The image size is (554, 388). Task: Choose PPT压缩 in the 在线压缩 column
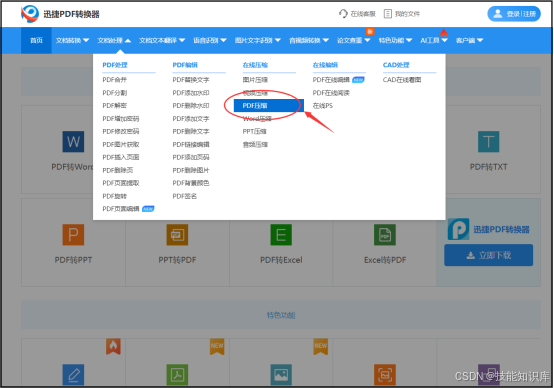click(254, 131)
